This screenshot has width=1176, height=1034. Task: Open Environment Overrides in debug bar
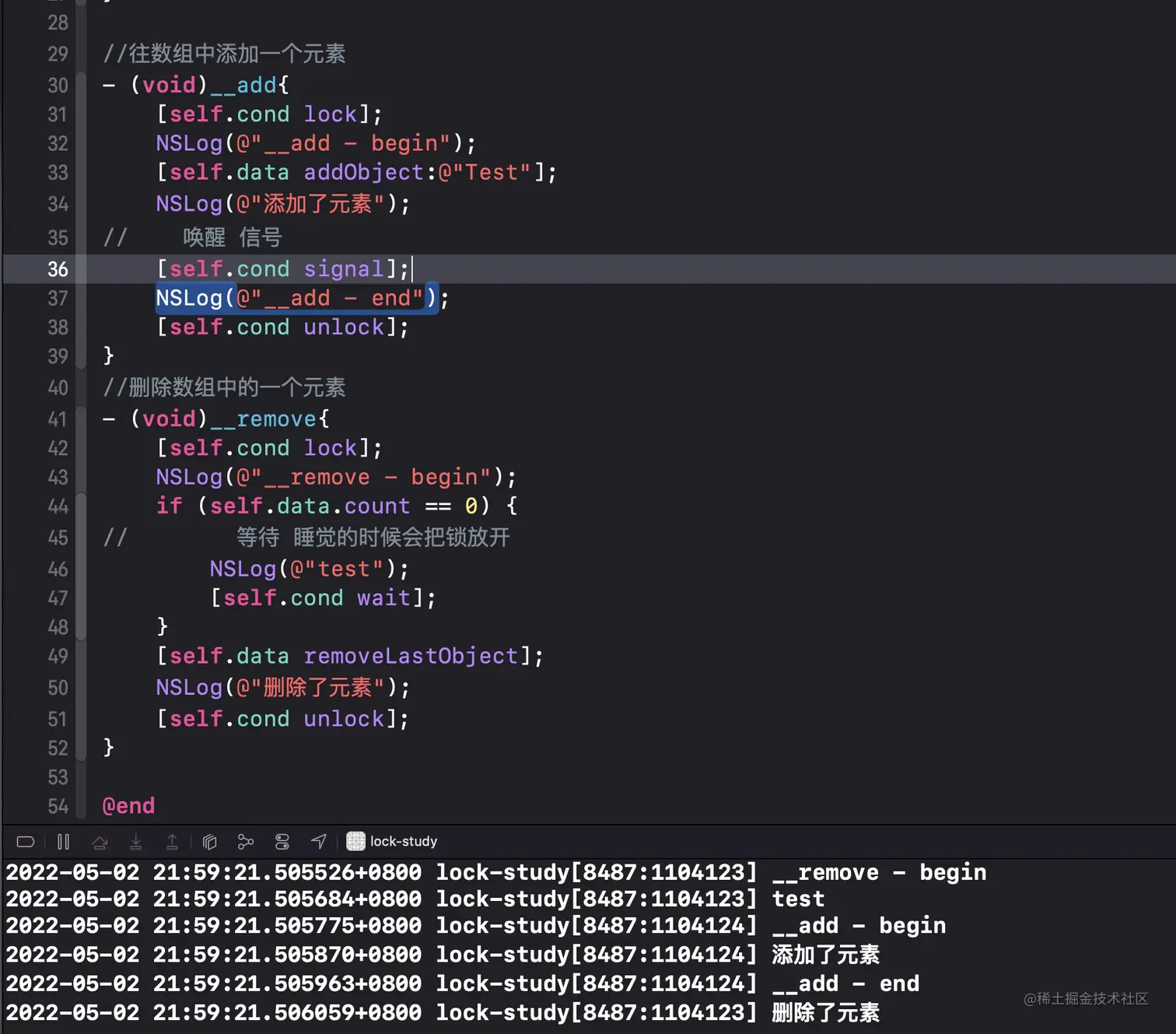282,841
